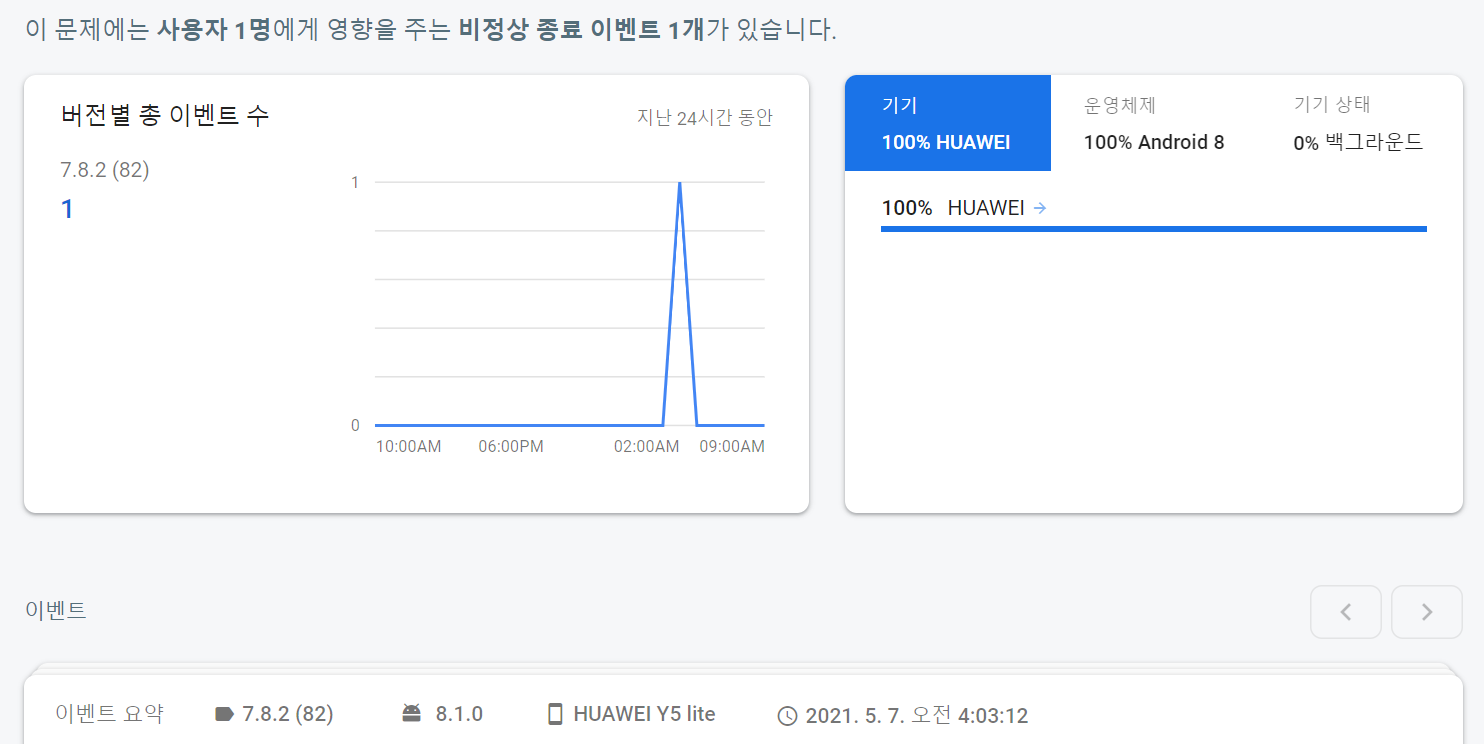Screen dimensions: 1484x744
Task: Select the 기기 tab showing 100% HUAWEI
Action: pyautogui.click(x=947, y=123)
